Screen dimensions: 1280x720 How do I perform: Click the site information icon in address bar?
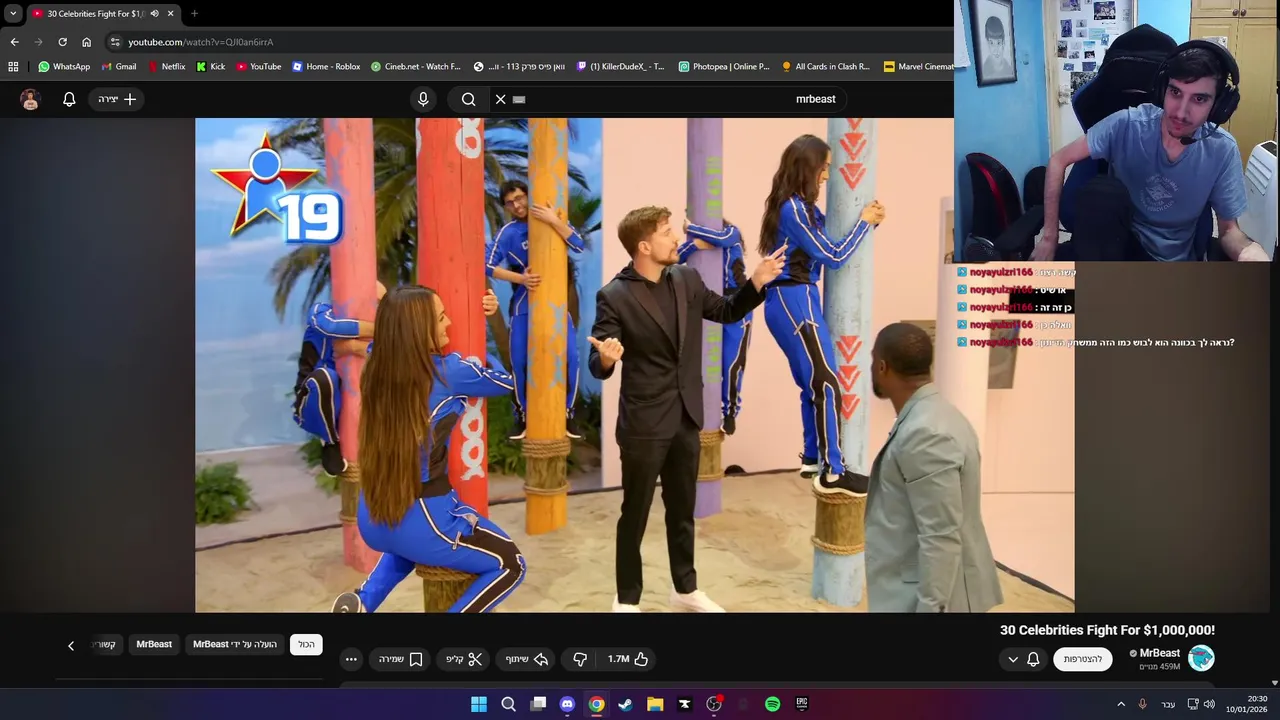pyautogui.click(x=115, y=42)
